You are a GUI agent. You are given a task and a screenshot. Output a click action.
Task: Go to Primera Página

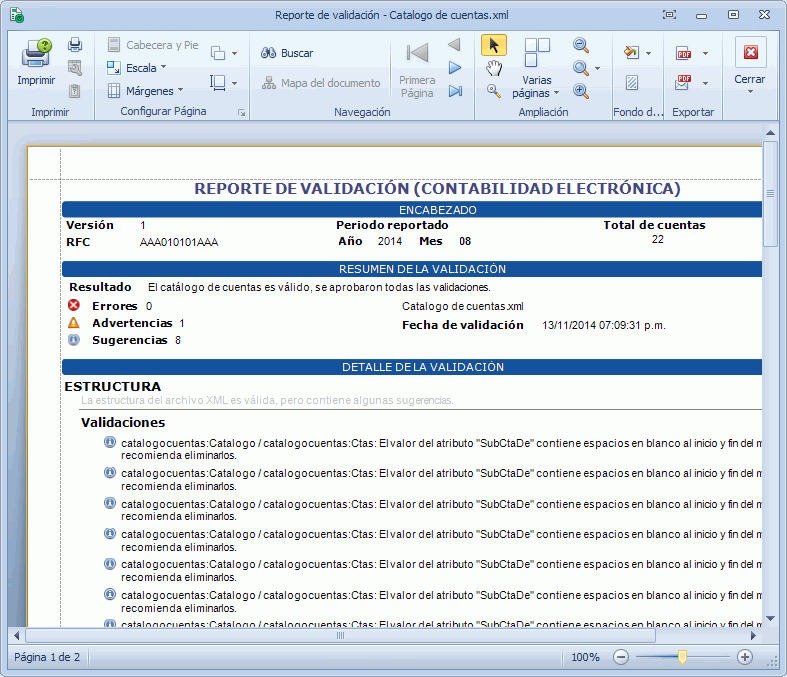[x=417, y=70]
